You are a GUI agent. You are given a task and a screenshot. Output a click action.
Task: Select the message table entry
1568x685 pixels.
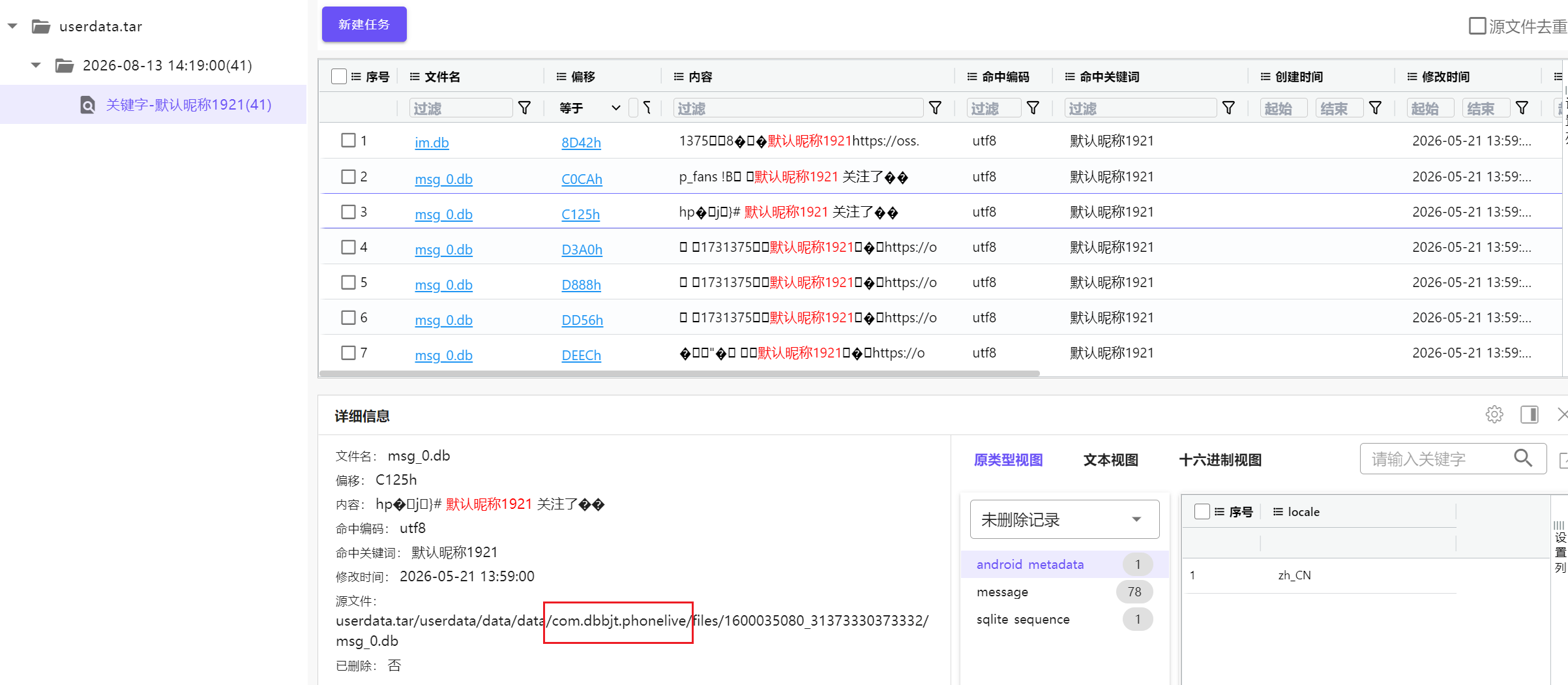[x=1064, y=592]
